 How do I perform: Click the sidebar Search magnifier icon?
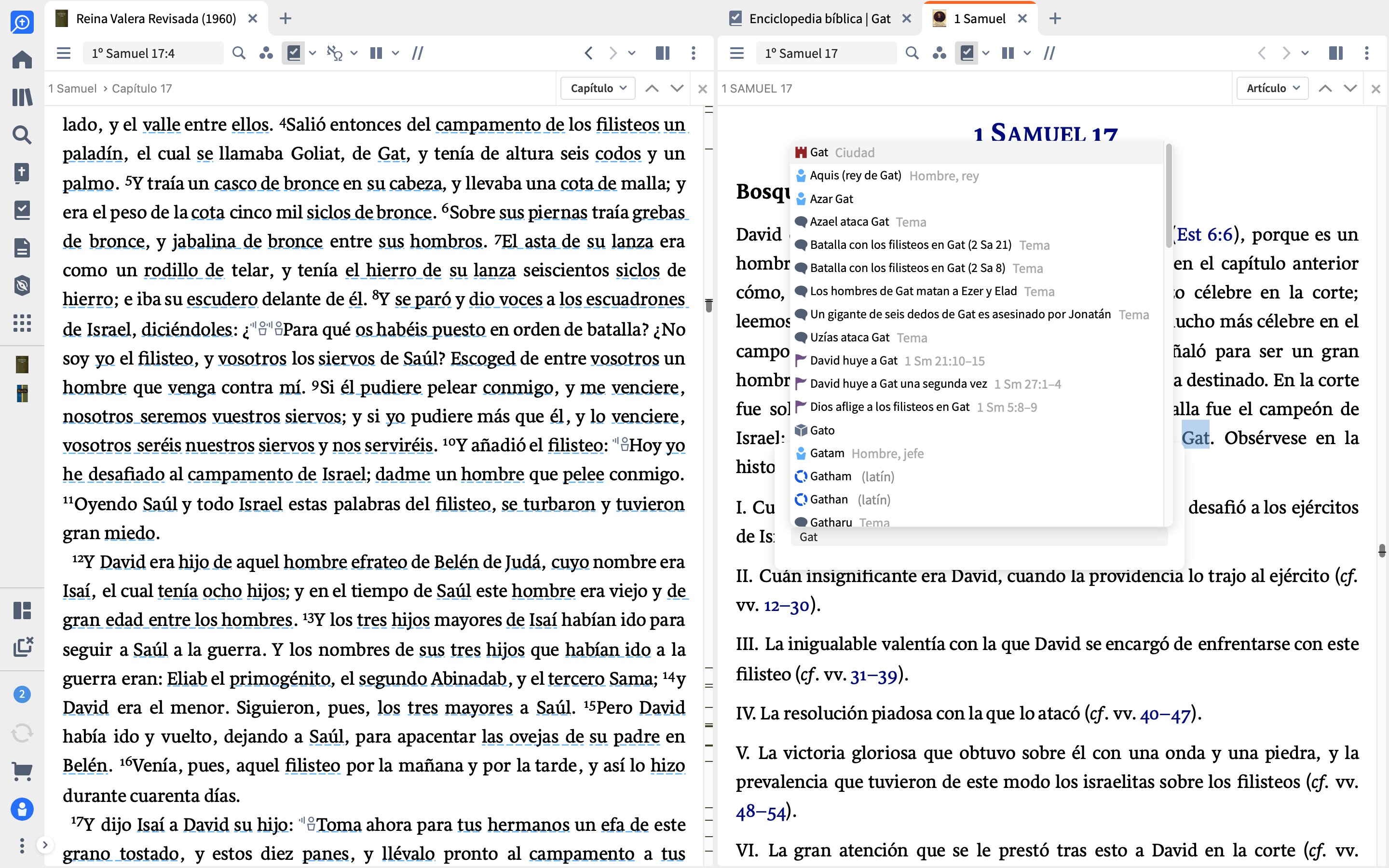pos(22,135)
